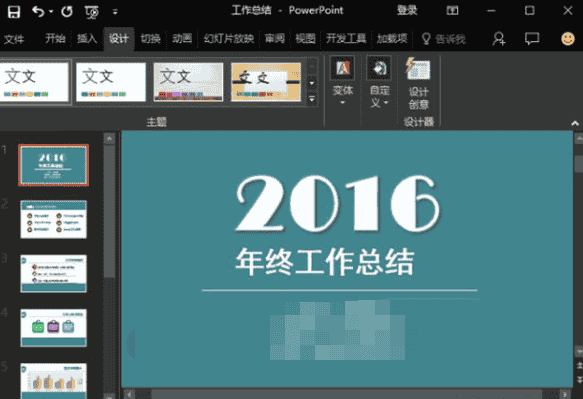583x399 pixels.
Task: Switch to the 切换 tab
Action: click(150, 38)
